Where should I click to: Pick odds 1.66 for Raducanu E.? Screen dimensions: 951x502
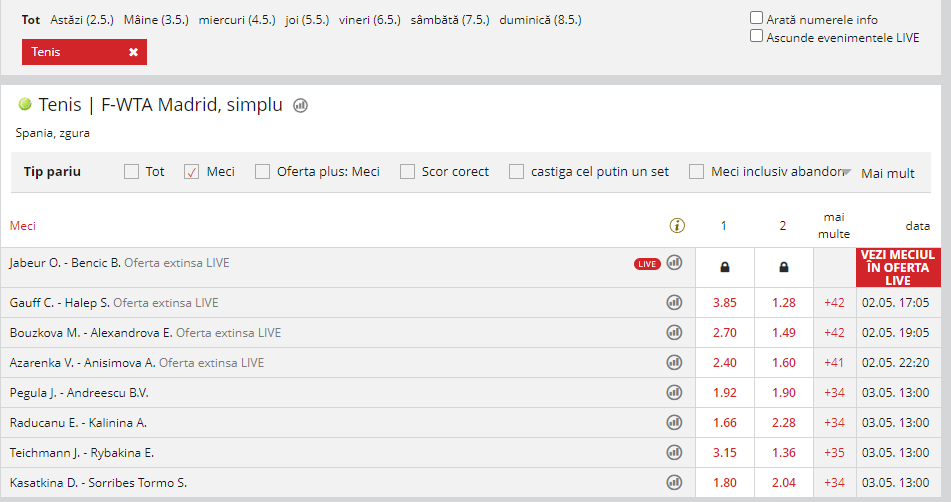725,423
